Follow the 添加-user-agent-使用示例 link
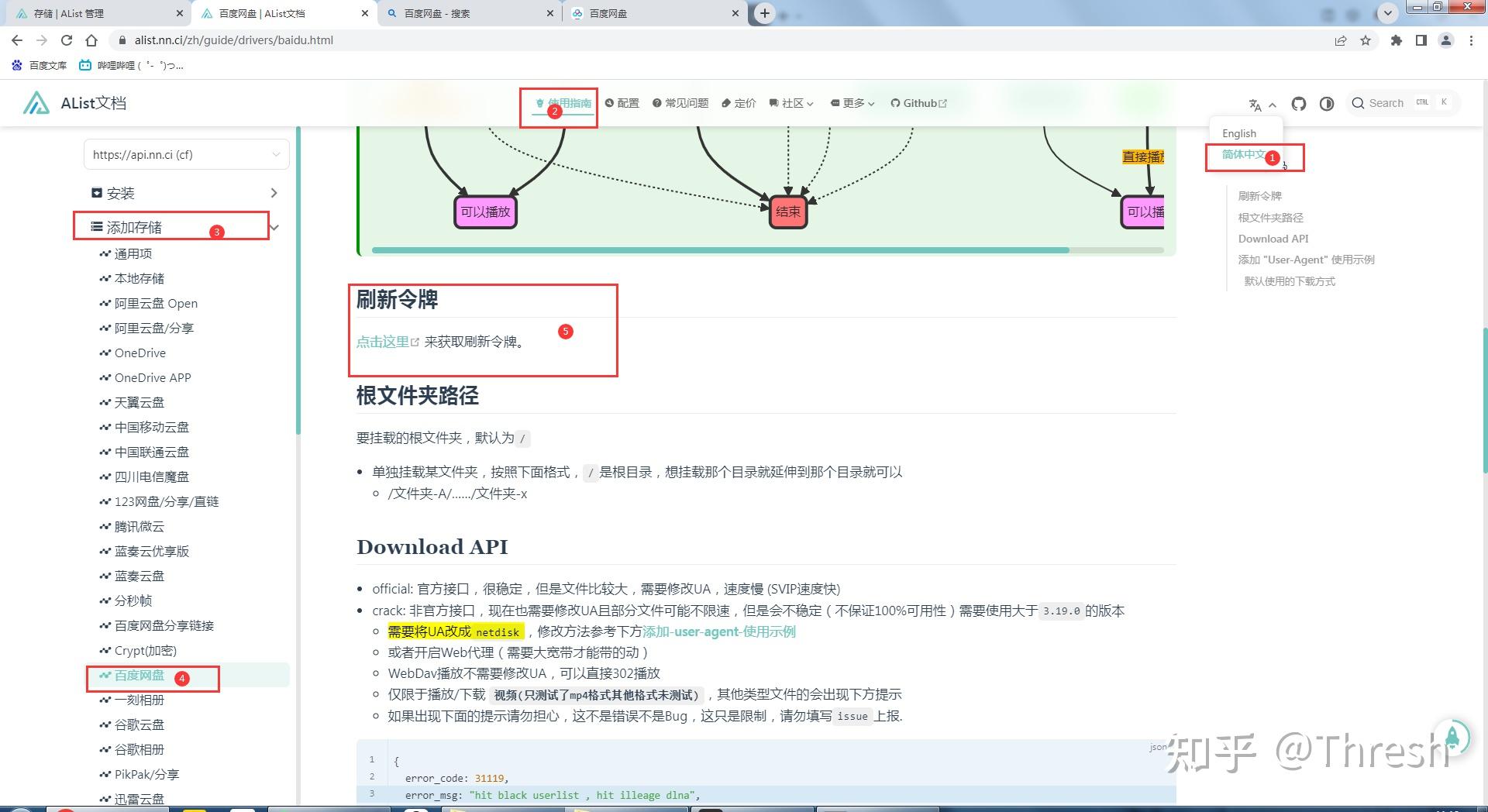This screenshot has width=1488, height=812. pos(719,631)
